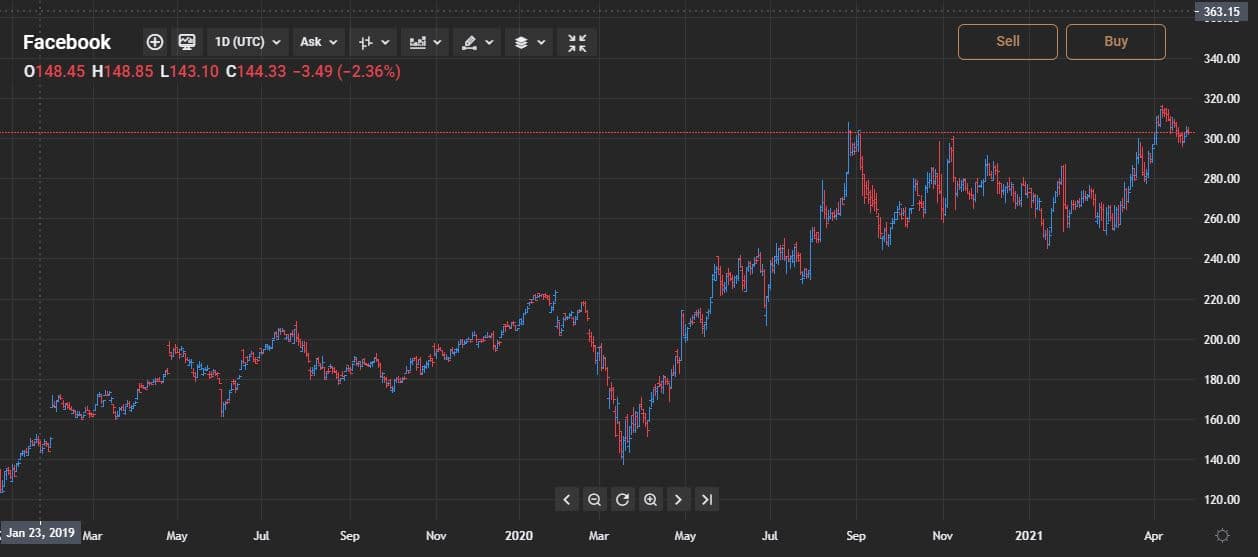Open the 1D (UTC) timeframe dropdown
The height and width of the screenshot is (557, 1258).
pyautogui.click(x=248, y=42)
